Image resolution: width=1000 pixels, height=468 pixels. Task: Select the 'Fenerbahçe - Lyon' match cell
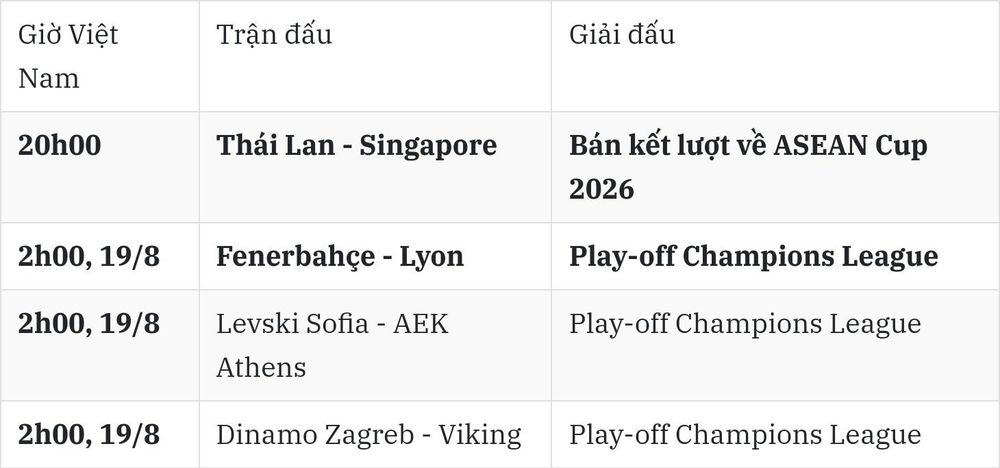(x=375, y=256)
